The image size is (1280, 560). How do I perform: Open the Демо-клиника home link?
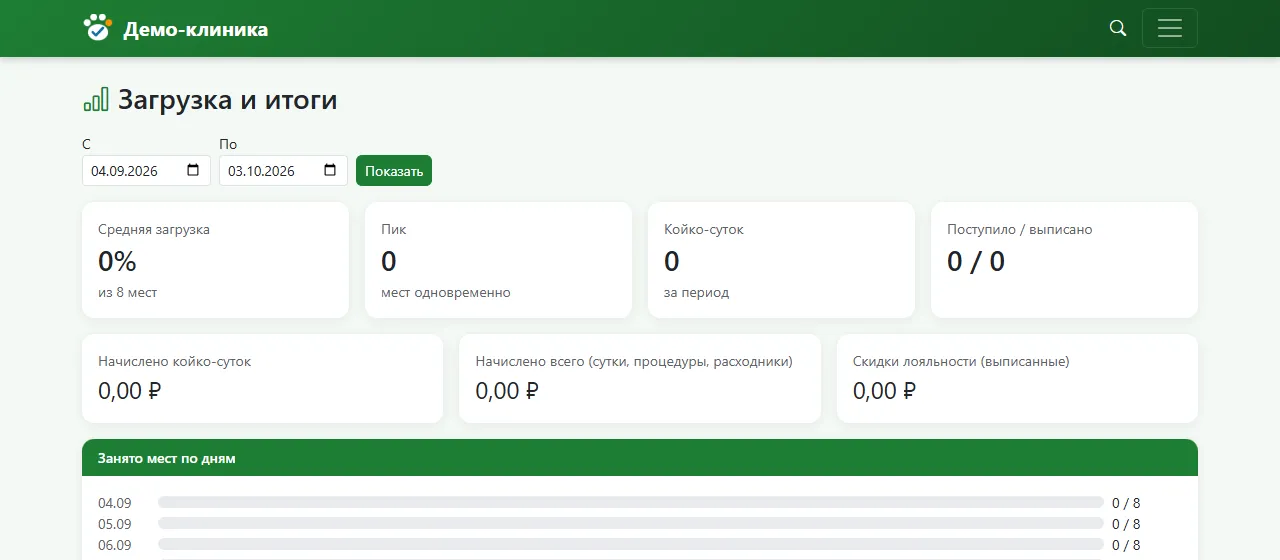coord(176,29)
